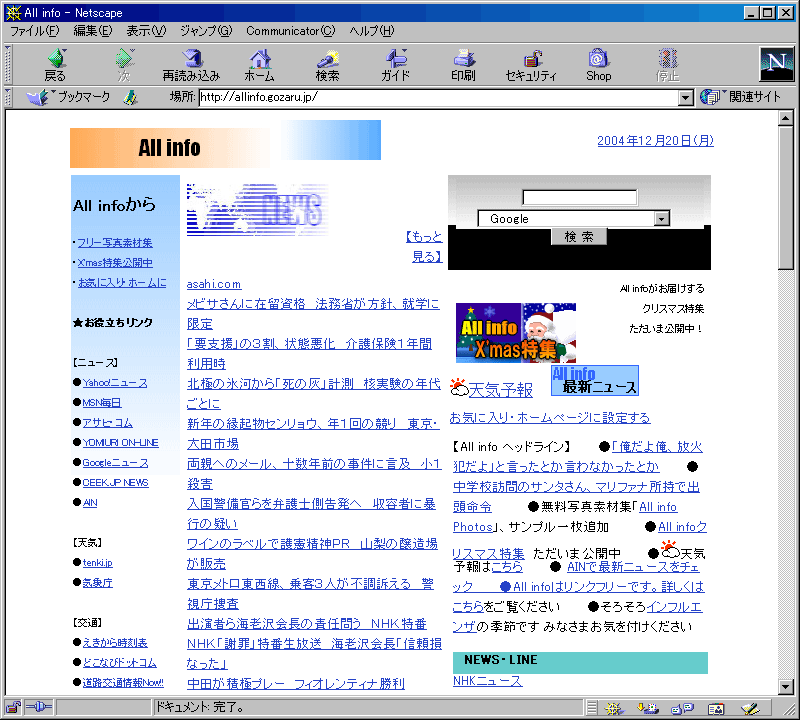The width and height of the screenshot is (800, 720).
Task: Open the 気象庁 link
Action: click(97, 583)
